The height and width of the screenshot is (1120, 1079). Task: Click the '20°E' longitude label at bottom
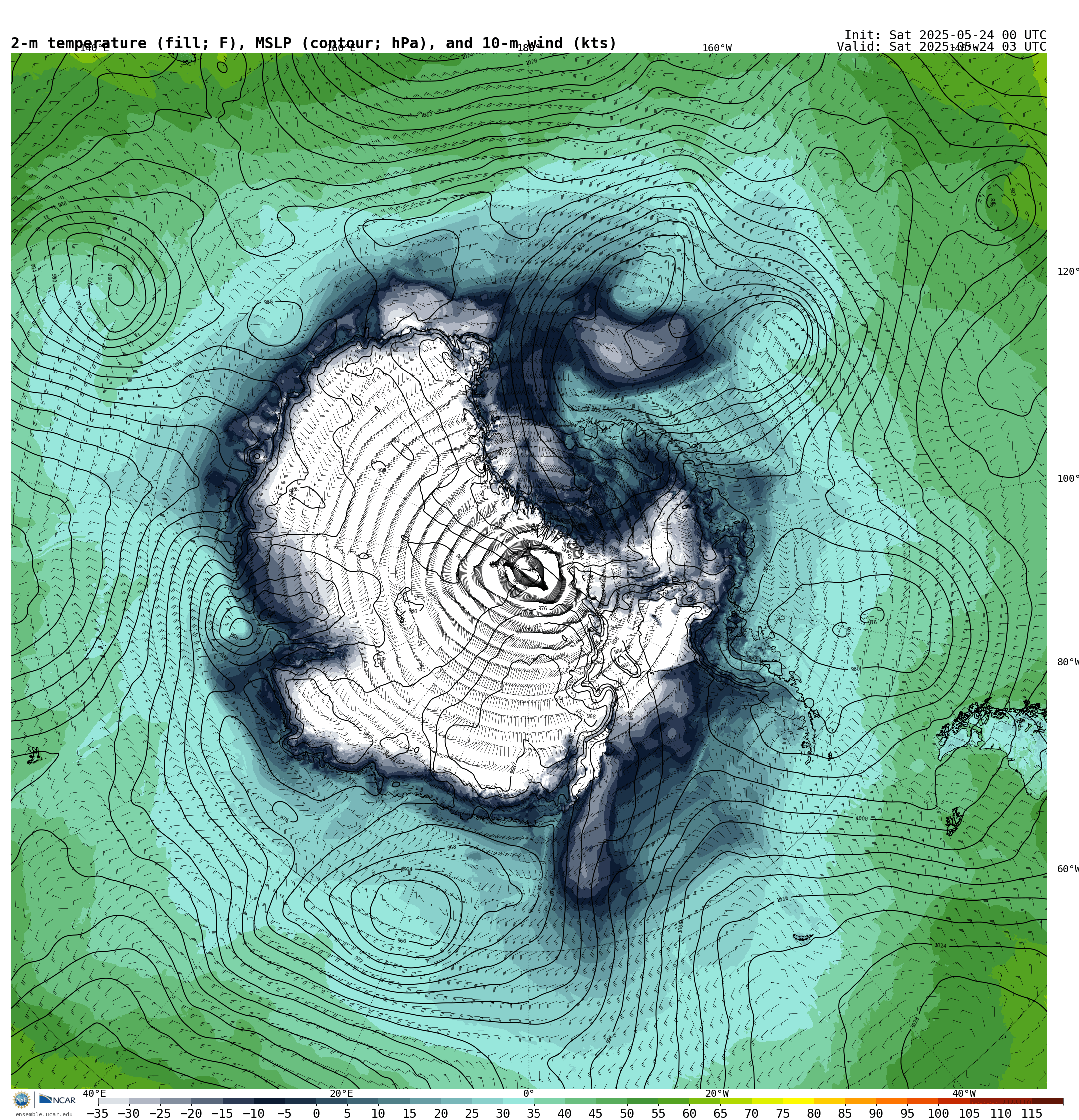[x=341, y=1093]
